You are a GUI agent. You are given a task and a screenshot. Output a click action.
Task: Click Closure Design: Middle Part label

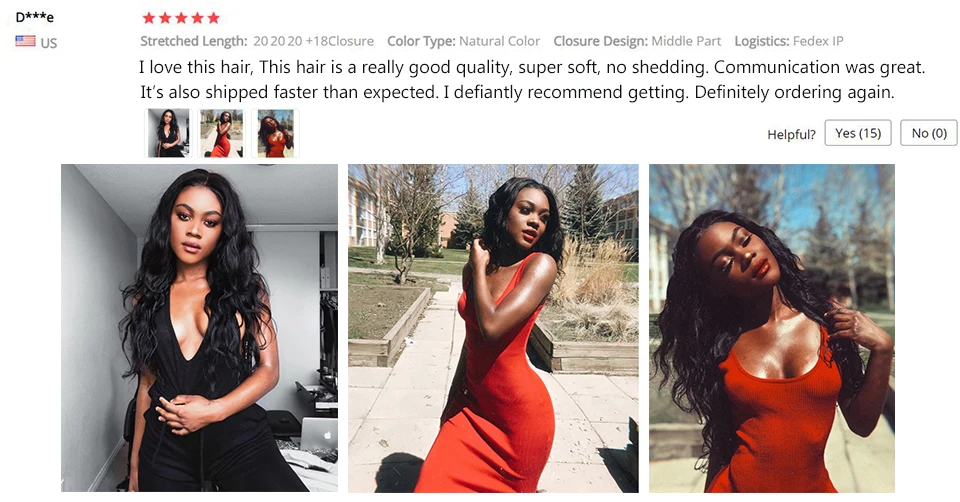coord(637,41)
